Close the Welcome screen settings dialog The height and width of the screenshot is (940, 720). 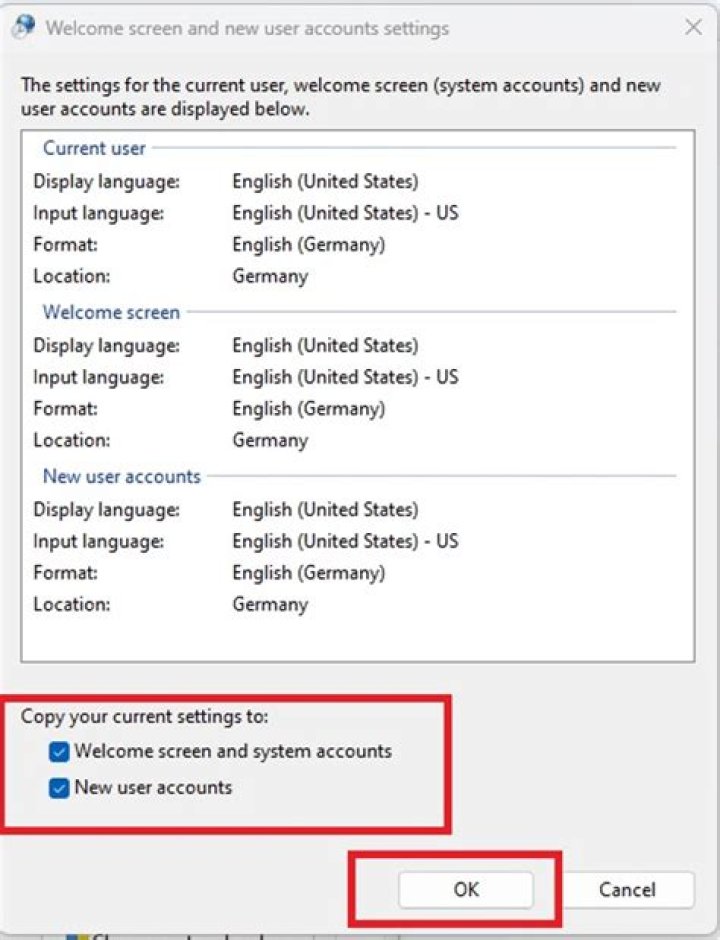point(694,27)
